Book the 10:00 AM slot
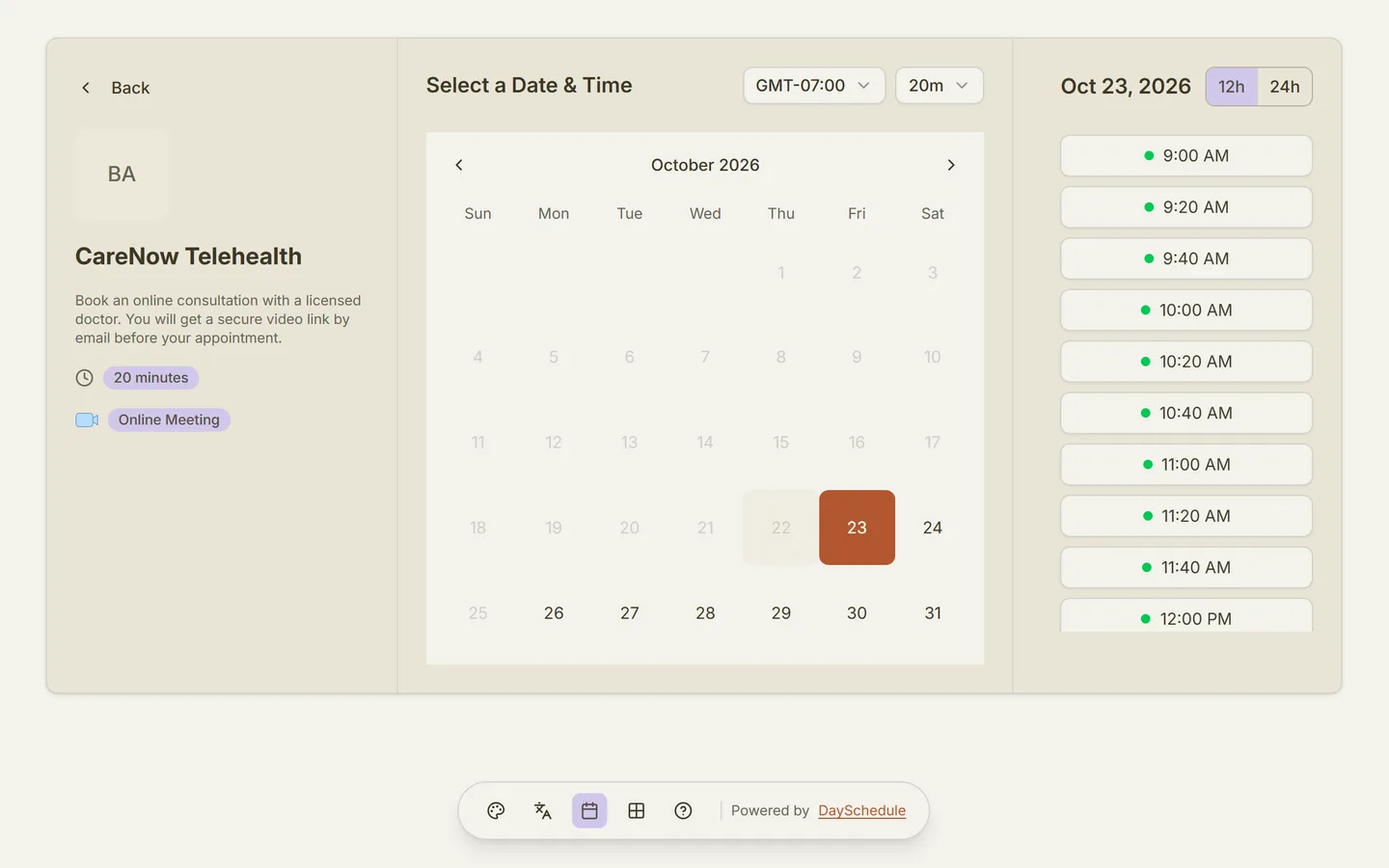The width and height of the screenshot is (1389, 868). click(1186, 311)
